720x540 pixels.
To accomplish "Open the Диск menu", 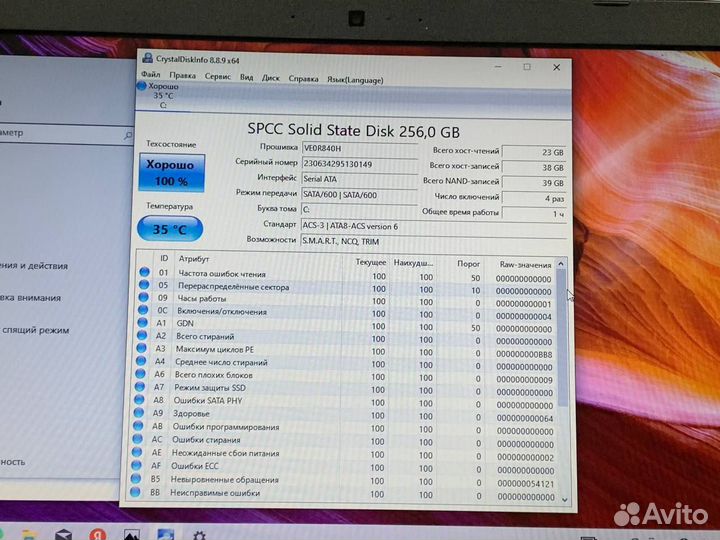I will point(270,78).
